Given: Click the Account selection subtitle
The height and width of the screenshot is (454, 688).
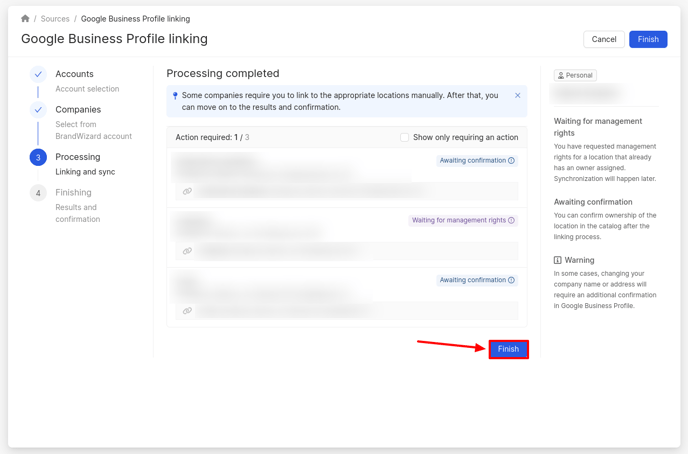Looking at the screenshot, I should [x=87, y=89].
